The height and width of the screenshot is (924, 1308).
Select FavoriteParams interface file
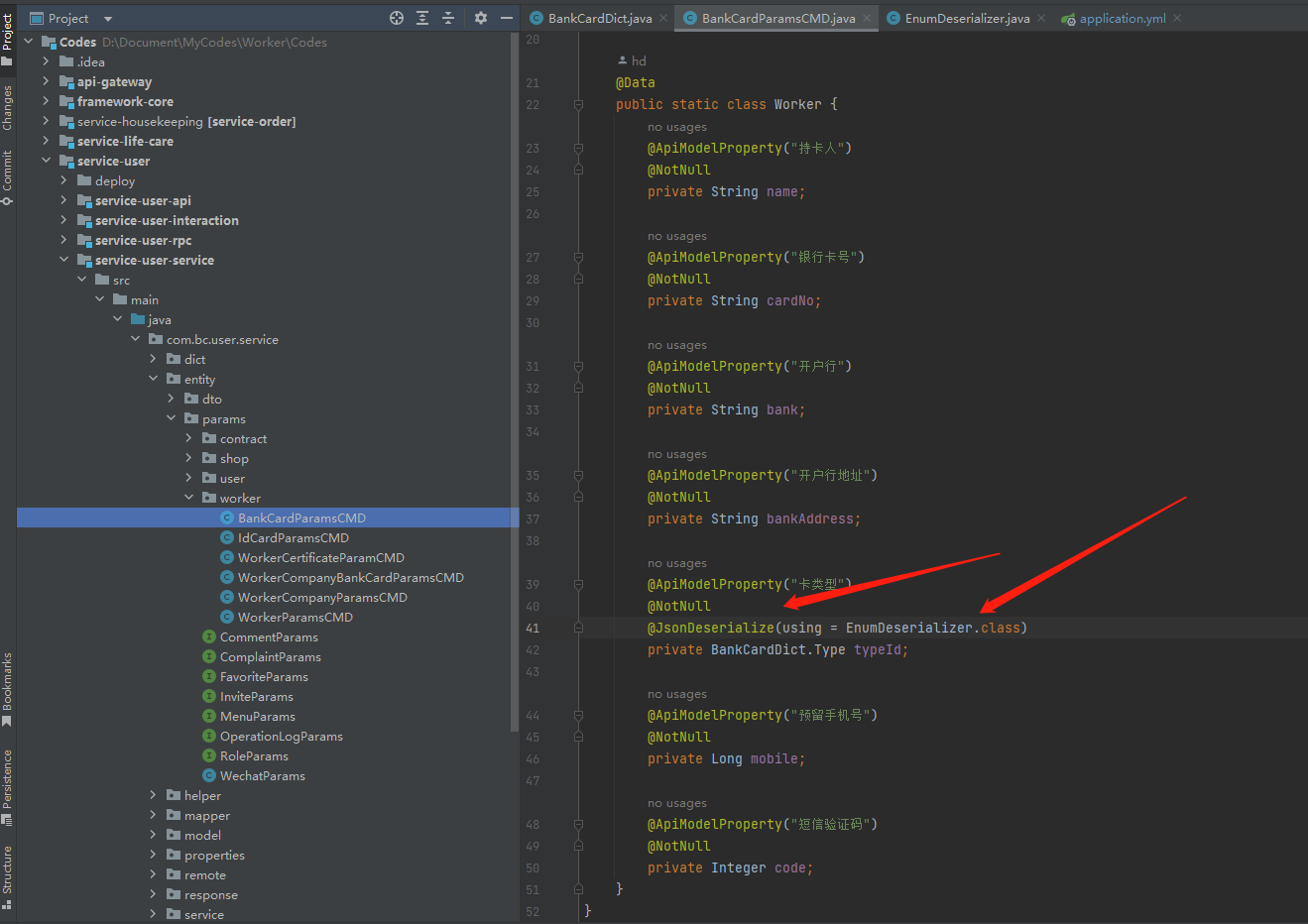[x=264, y=676]
